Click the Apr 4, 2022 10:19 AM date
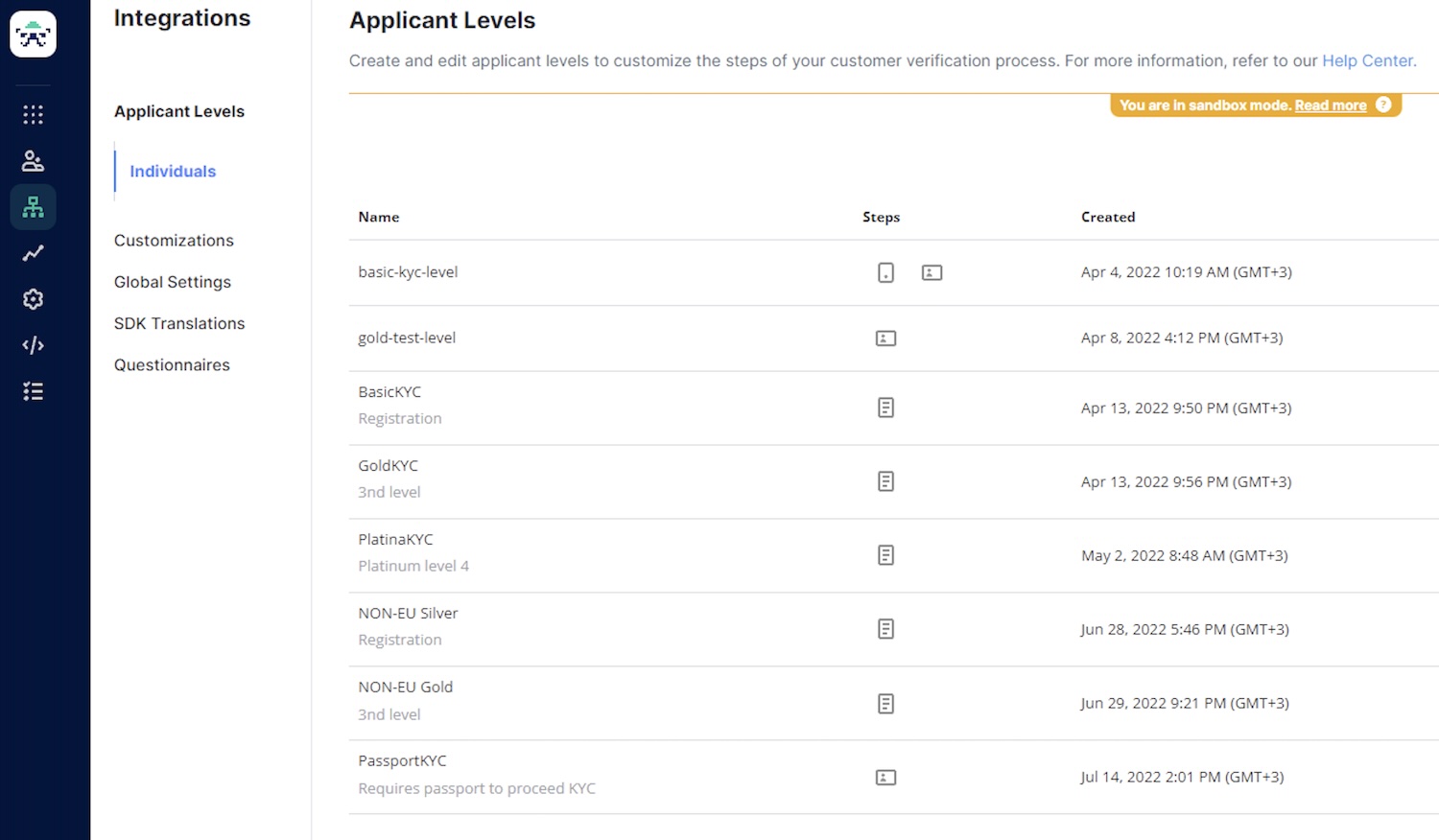 [1187, 272]
